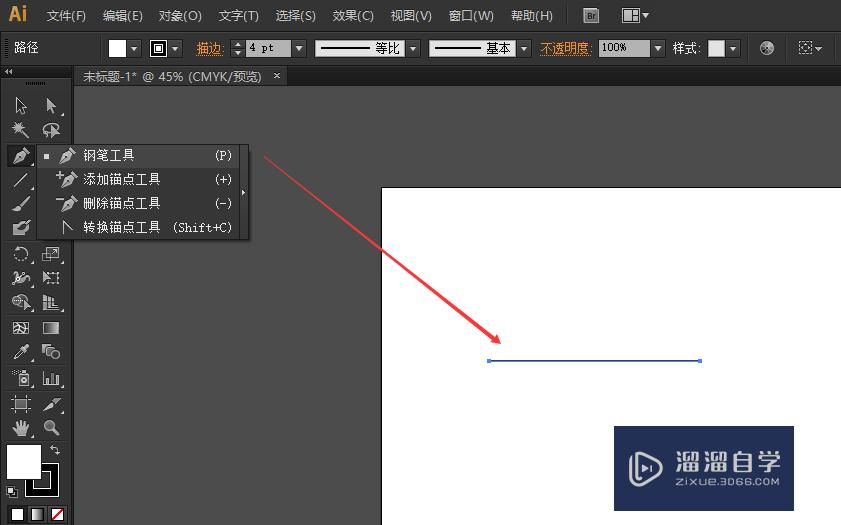Select the Gradient tool

(x=51, y=328)
